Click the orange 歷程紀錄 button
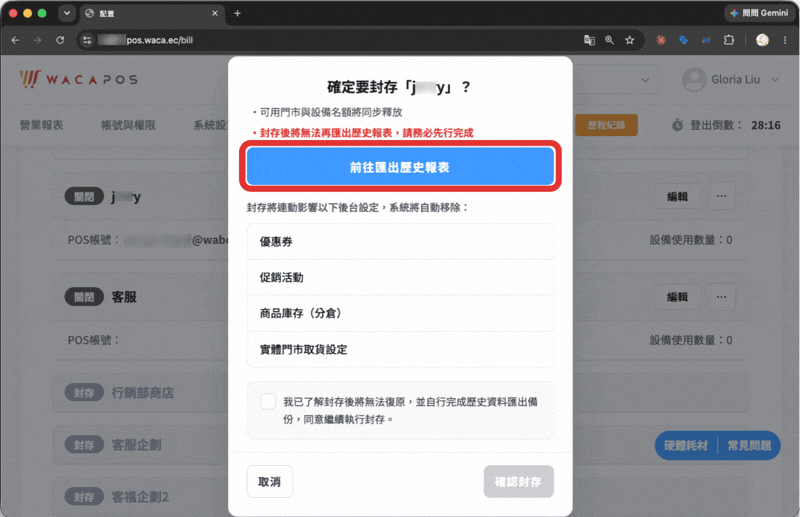 (x=606, y=125)
